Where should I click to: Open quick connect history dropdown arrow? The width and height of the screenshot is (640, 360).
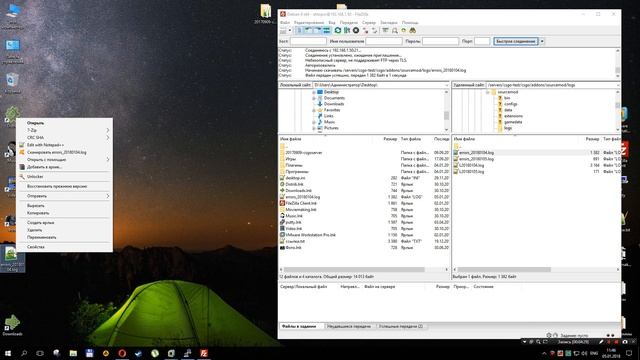[x=542, y=41]
